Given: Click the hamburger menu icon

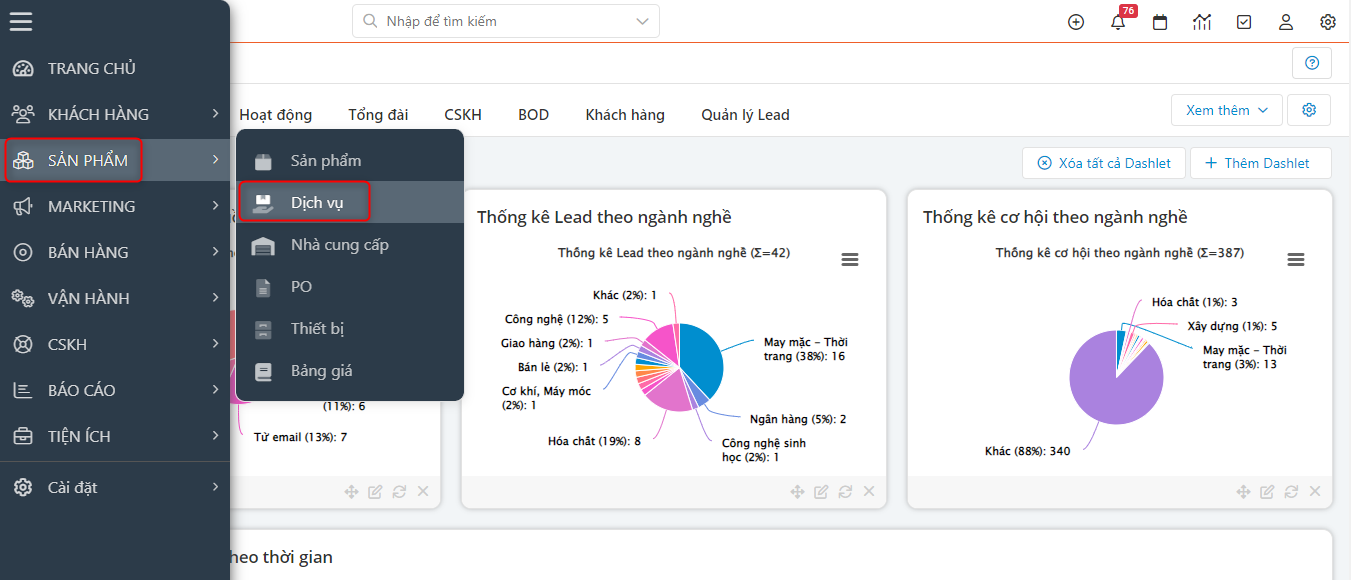Looking at the screenshot, I should (x=21, y=21).
